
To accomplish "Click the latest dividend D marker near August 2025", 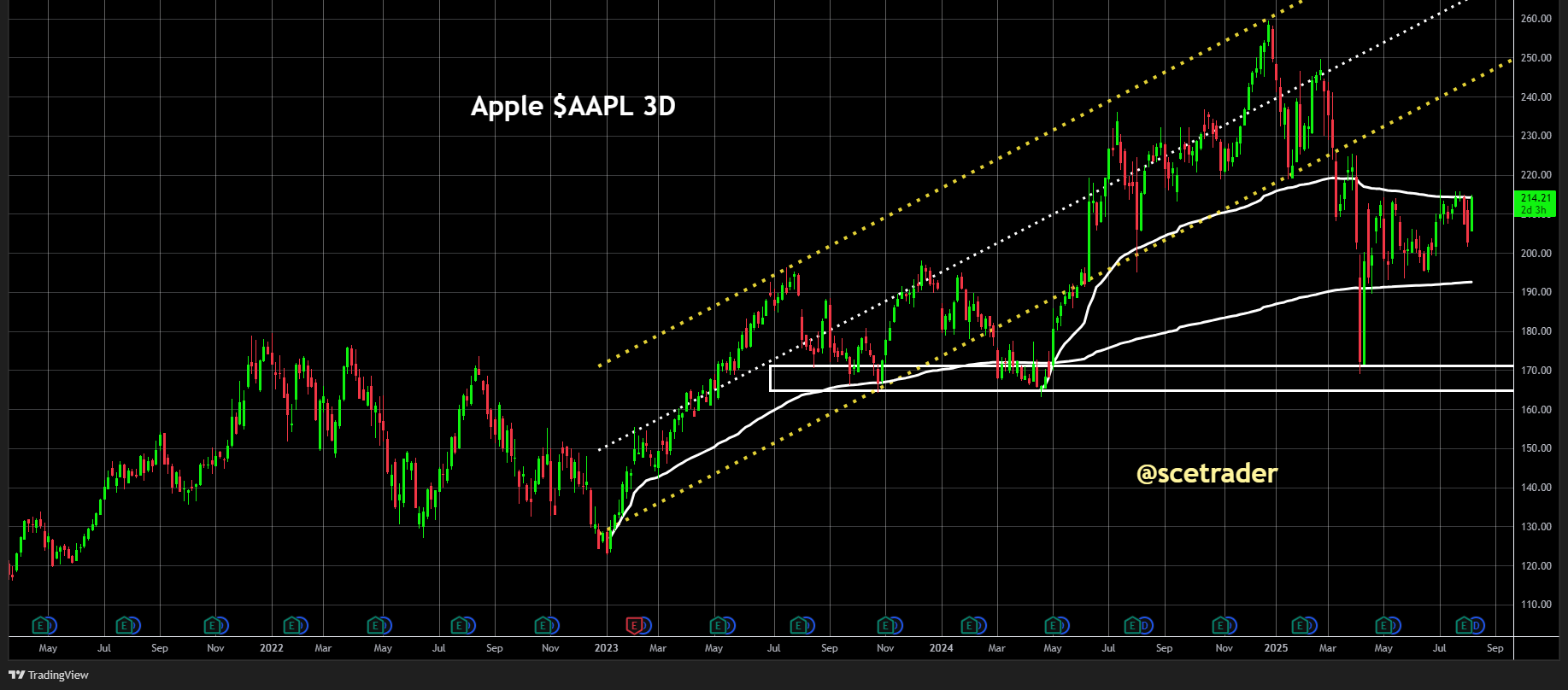I will (1476, 626).
